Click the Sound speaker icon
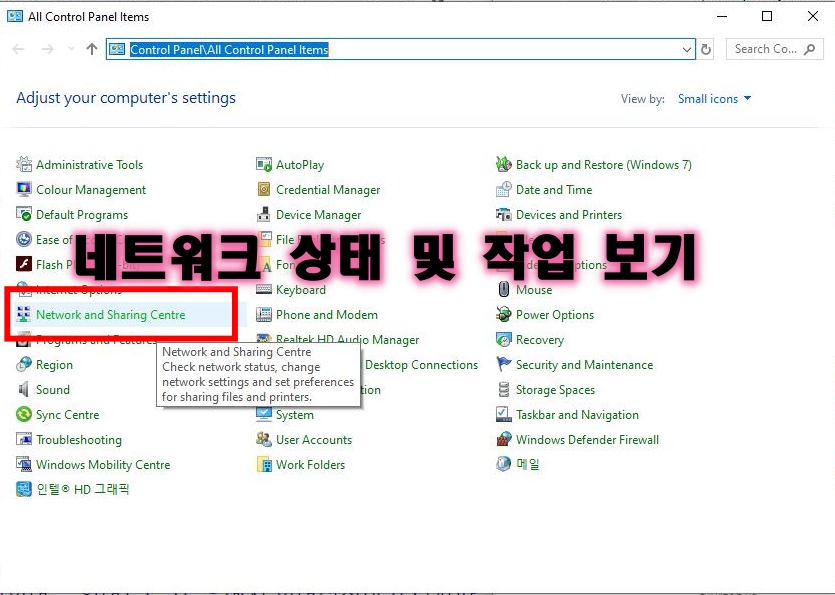 tap(24, 389)
